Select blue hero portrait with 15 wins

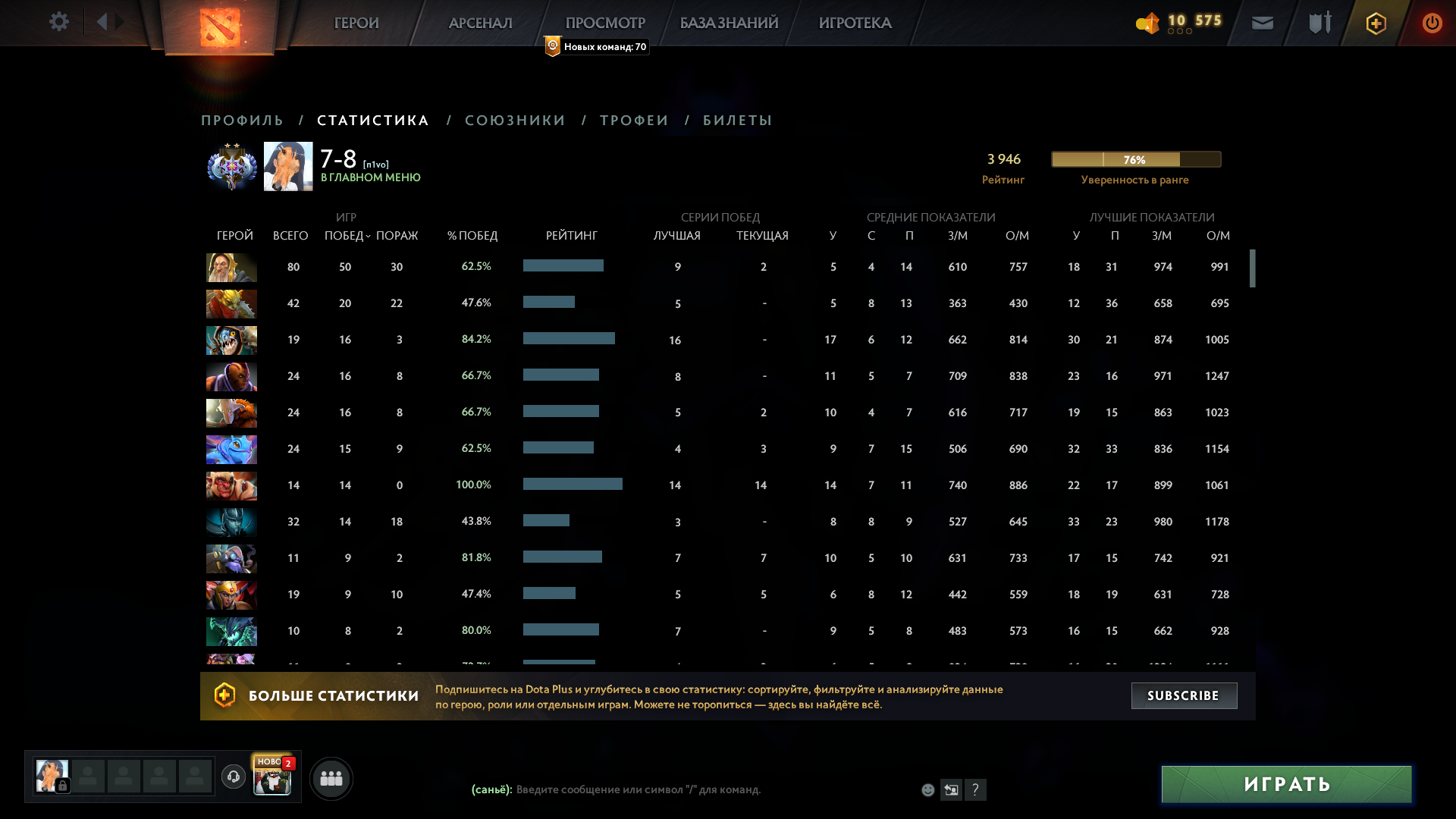click(x=231, y=449)
